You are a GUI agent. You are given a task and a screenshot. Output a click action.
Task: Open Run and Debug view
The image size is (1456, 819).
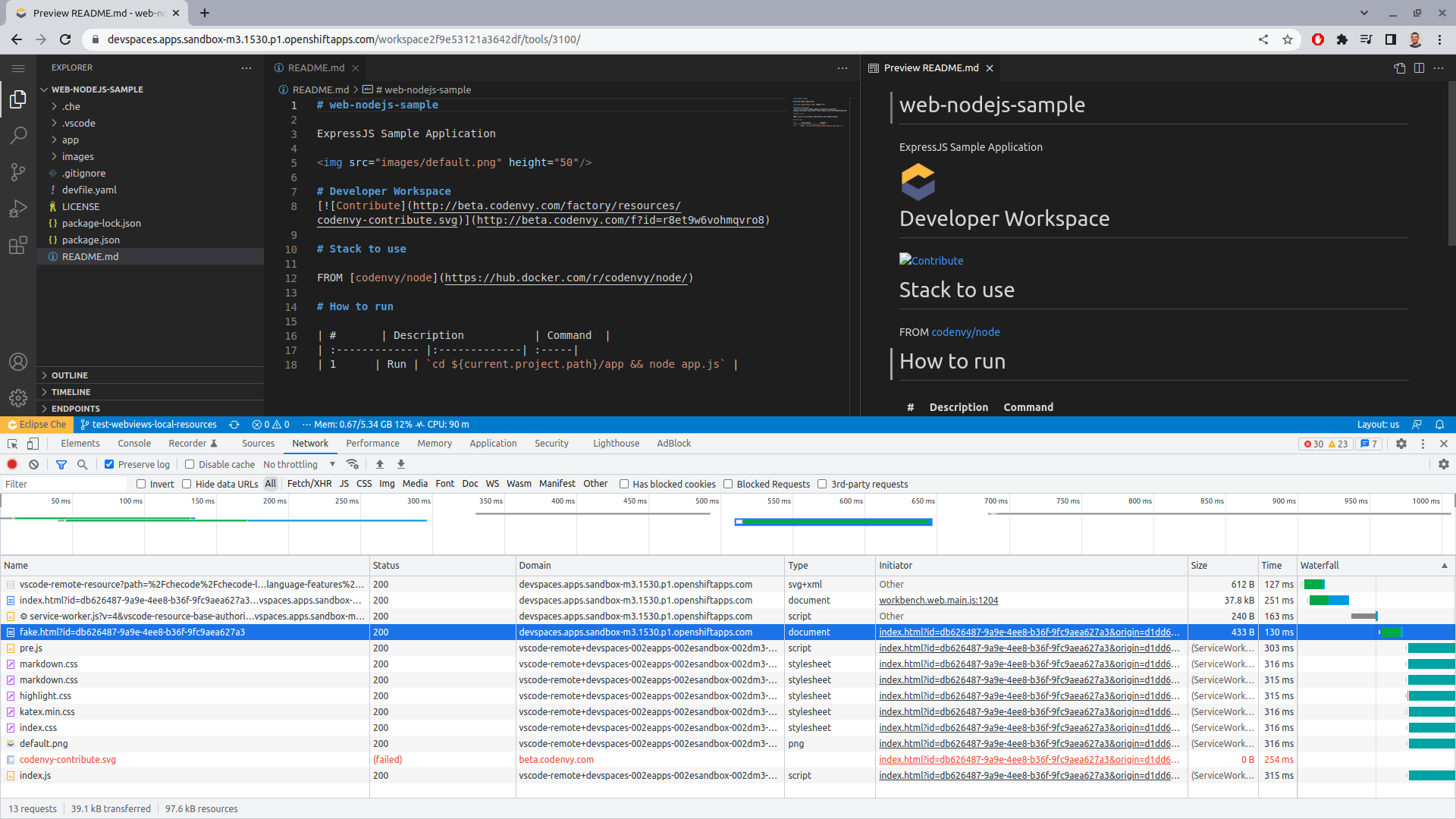pos(18,209)
